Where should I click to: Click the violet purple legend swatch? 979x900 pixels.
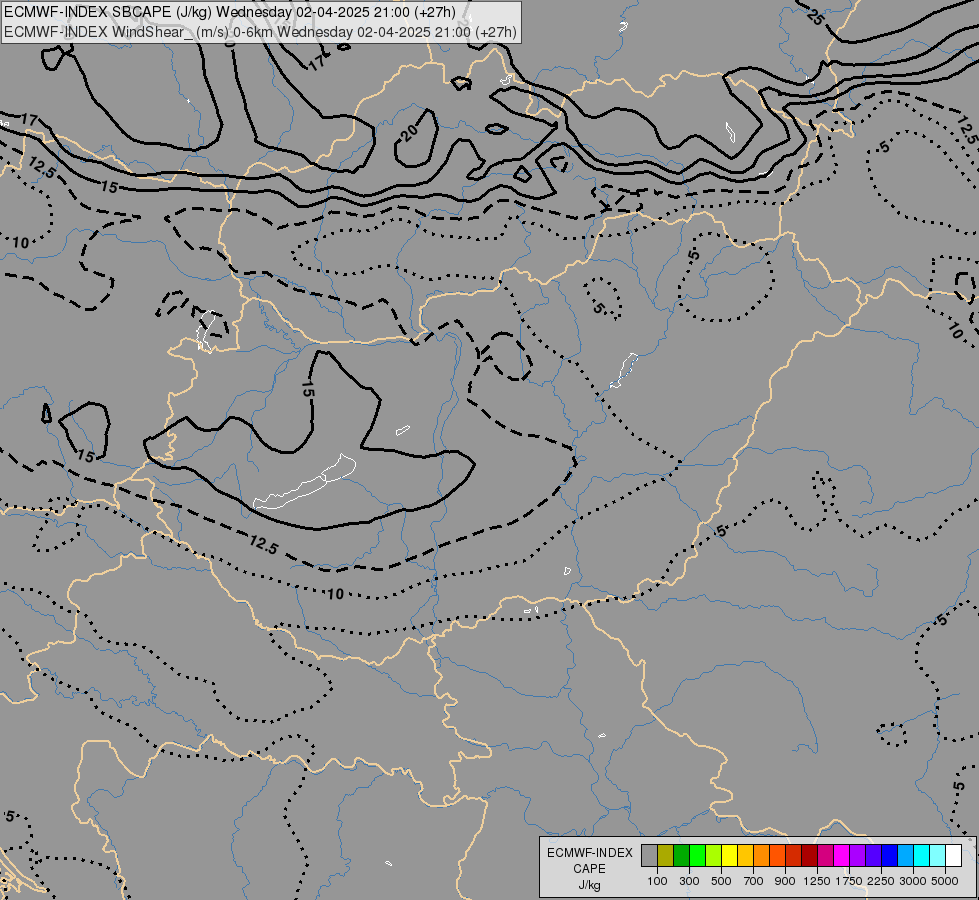pyautogui.click(x=858, y=856)
